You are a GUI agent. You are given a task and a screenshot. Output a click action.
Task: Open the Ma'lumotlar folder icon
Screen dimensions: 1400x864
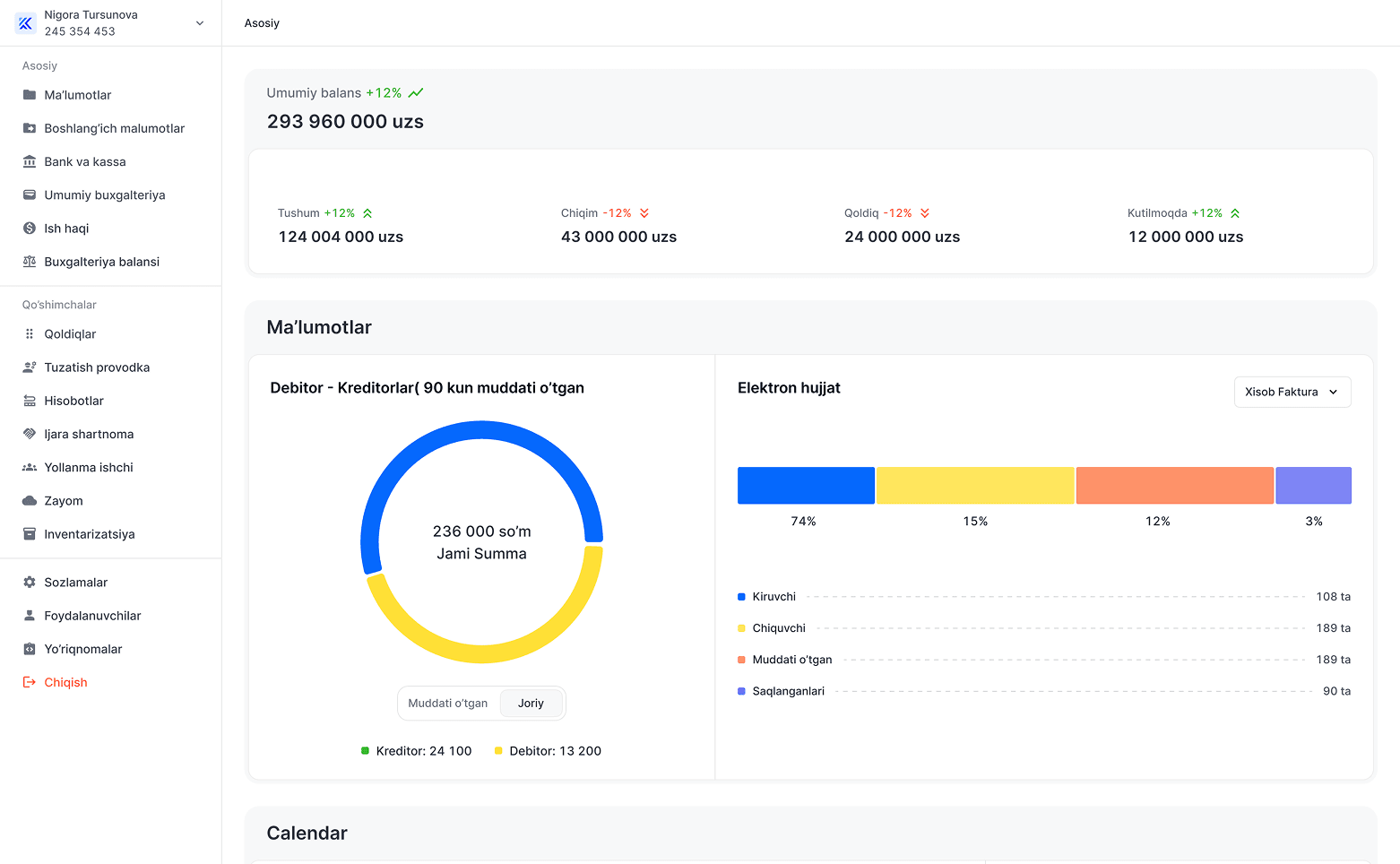30,95
